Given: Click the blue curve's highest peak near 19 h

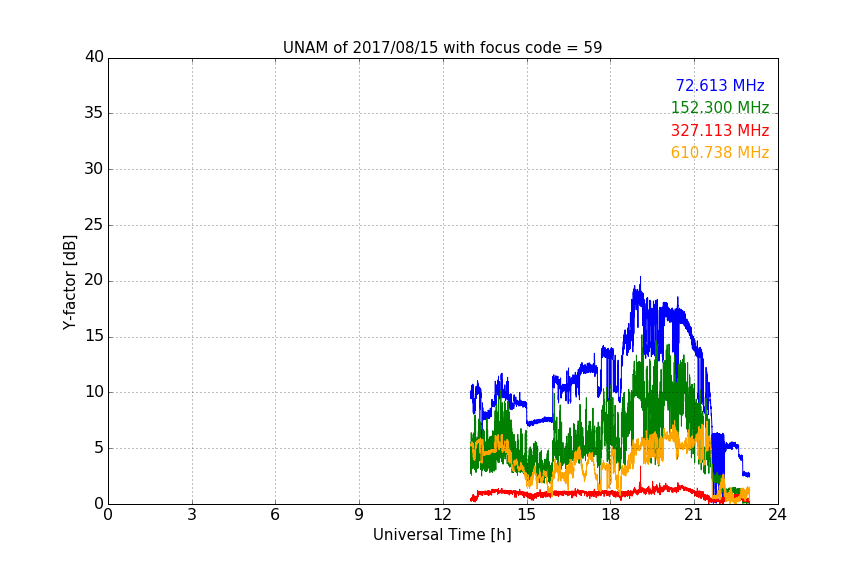Looking at the screenshot, I should (x=640, y=278).
